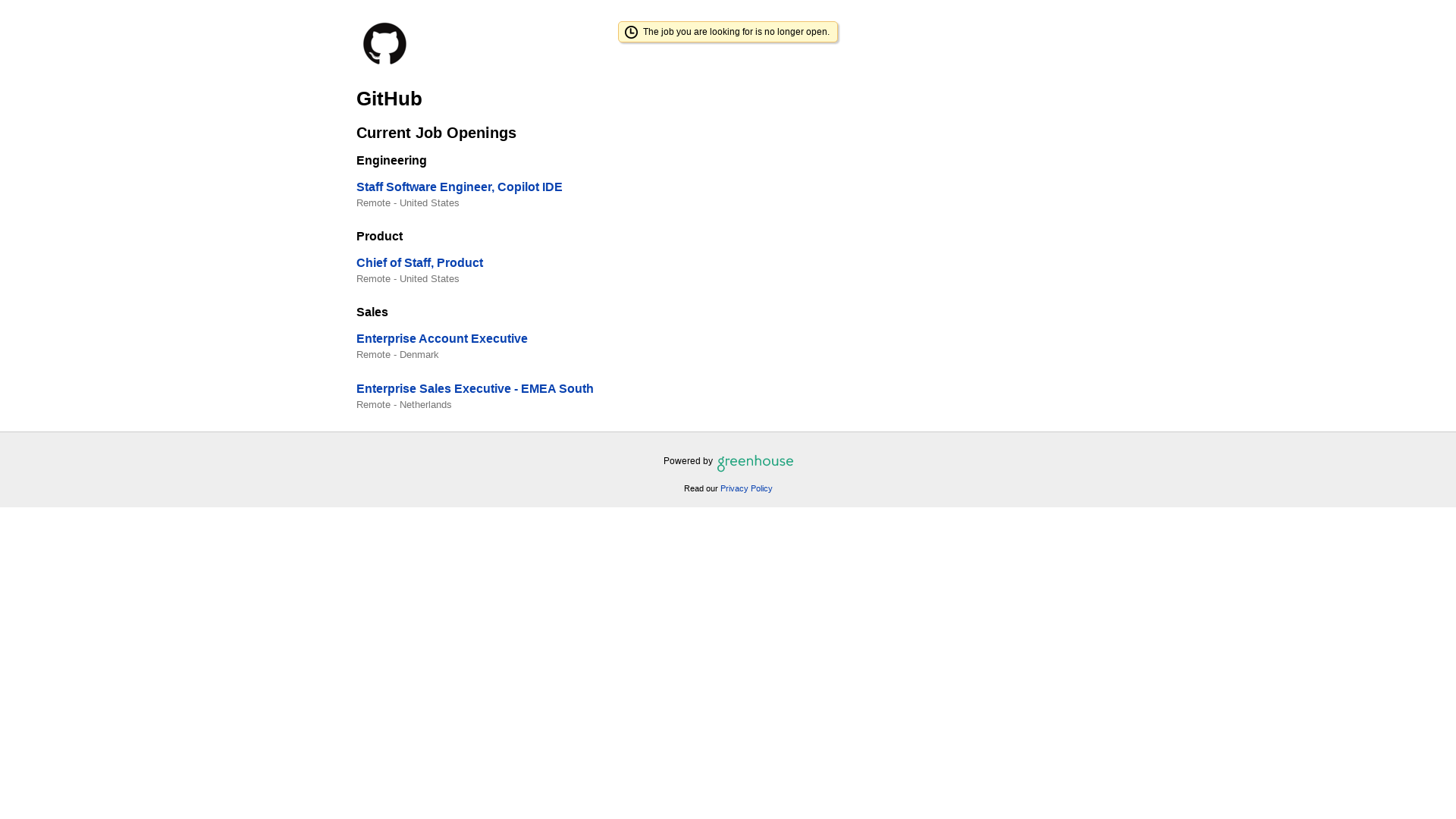Screen dimensions: 1456x819
Task: Open the Privacy Policy link
Action: point(746,488)
